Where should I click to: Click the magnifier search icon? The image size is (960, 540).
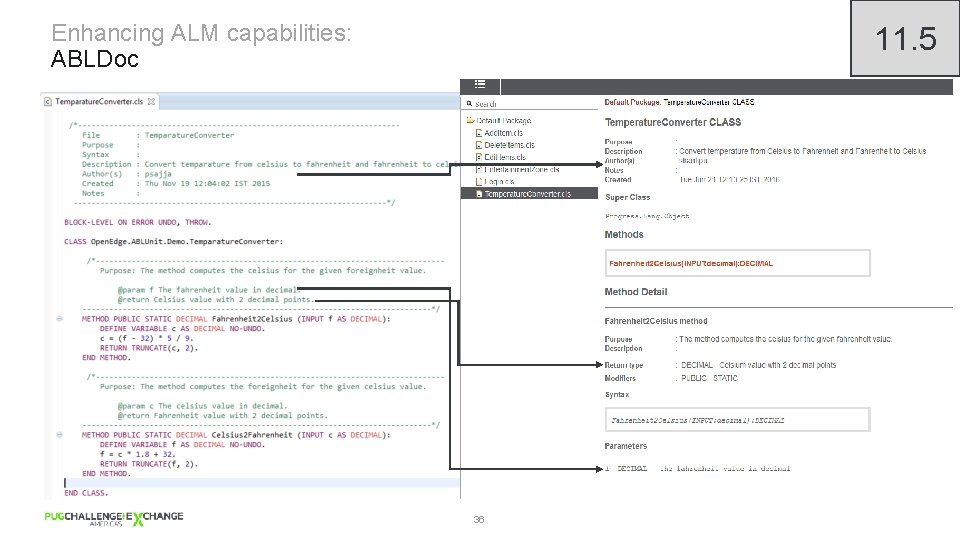pos(470,104)
